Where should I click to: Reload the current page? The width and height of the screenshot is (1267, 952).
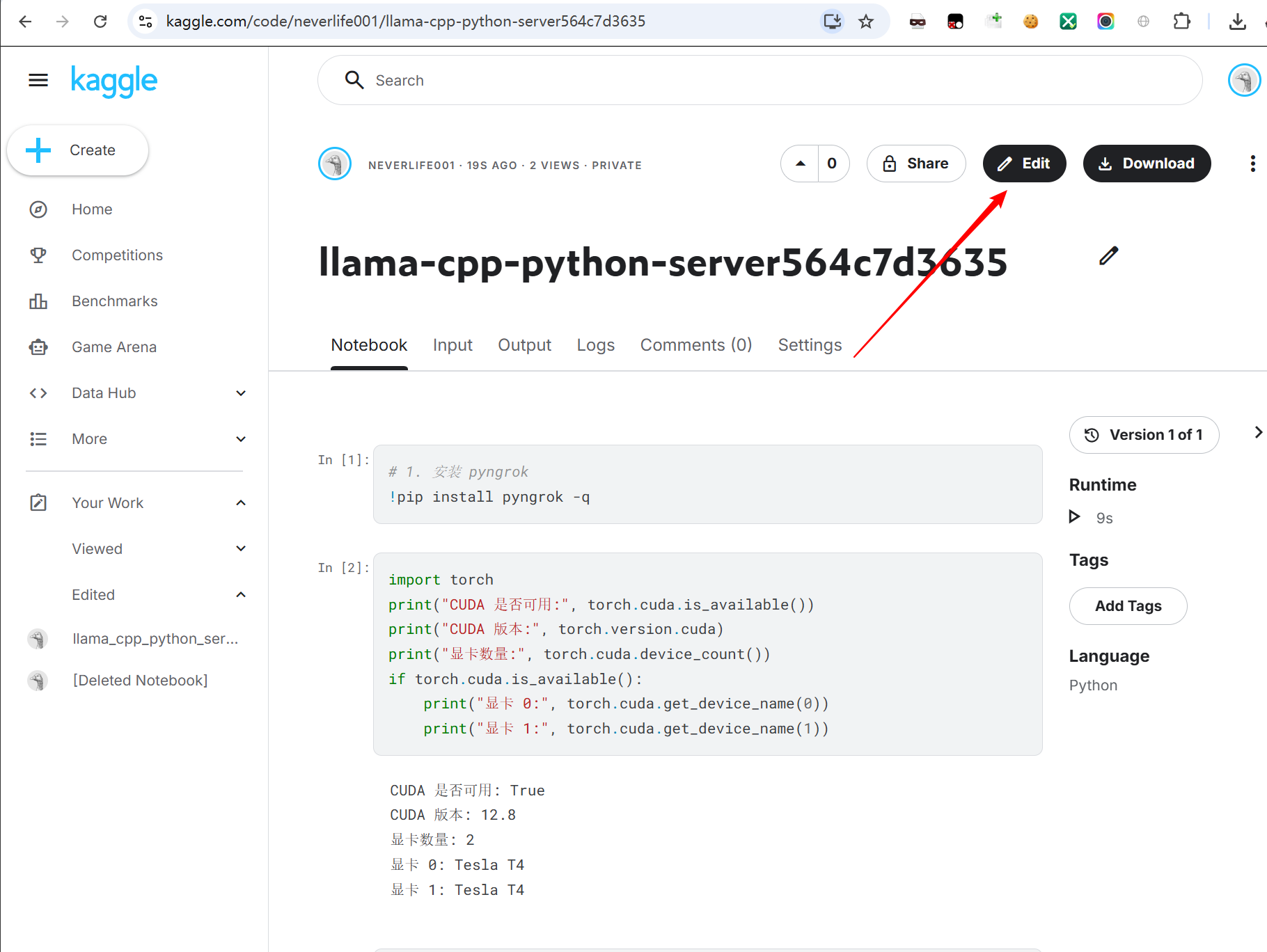100,22
